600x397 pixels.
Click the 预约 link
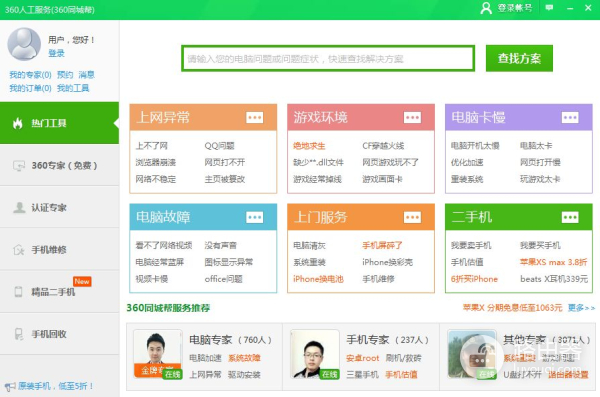65,75
